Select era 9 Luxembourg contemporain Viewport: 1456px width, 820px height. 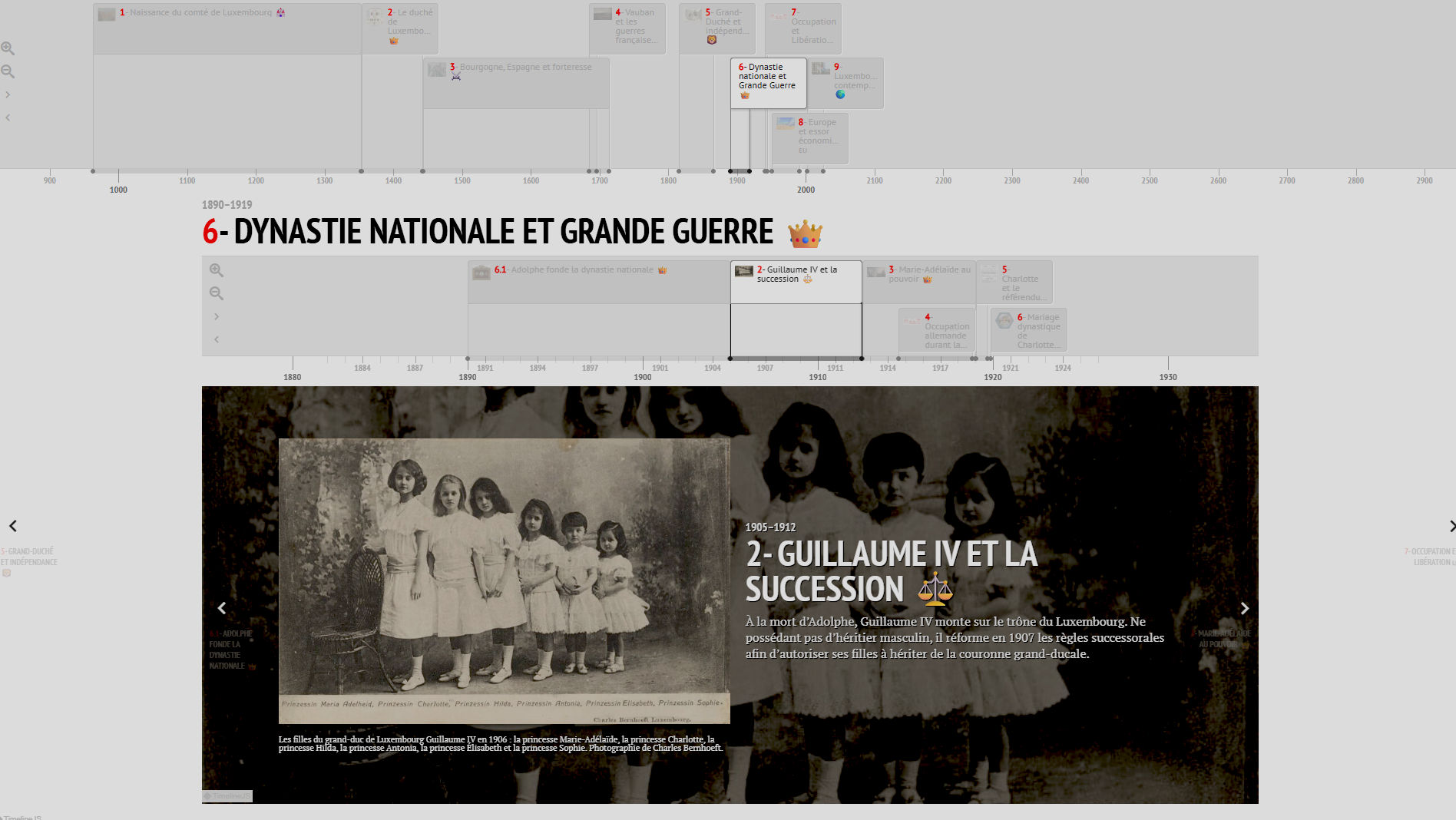point(845,83)
